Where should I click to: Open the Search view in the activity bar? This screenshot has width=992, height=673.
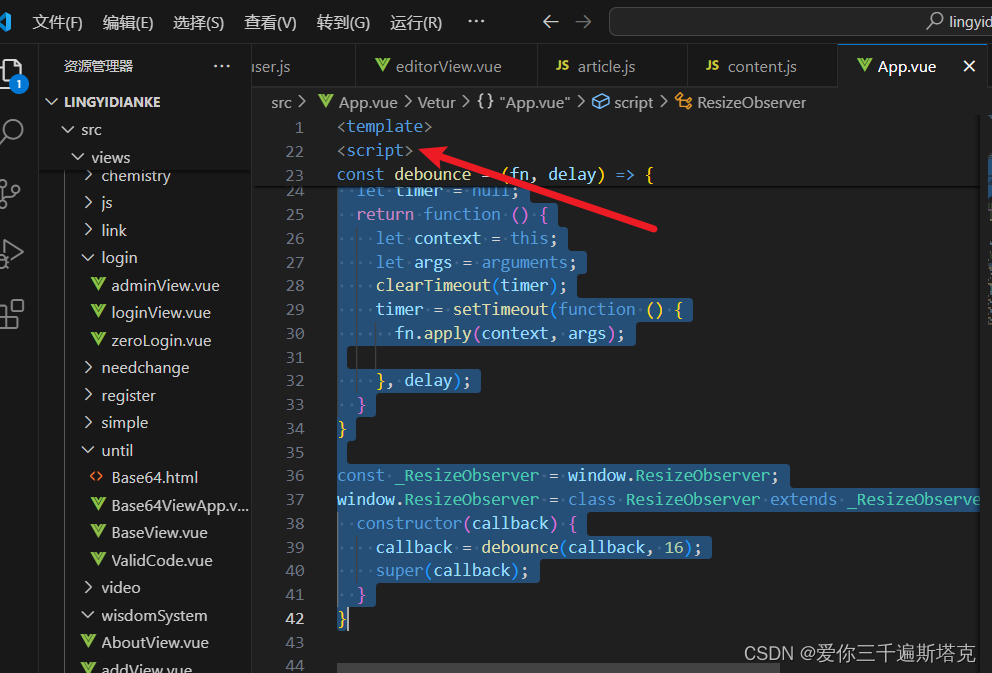pos(13,131)
